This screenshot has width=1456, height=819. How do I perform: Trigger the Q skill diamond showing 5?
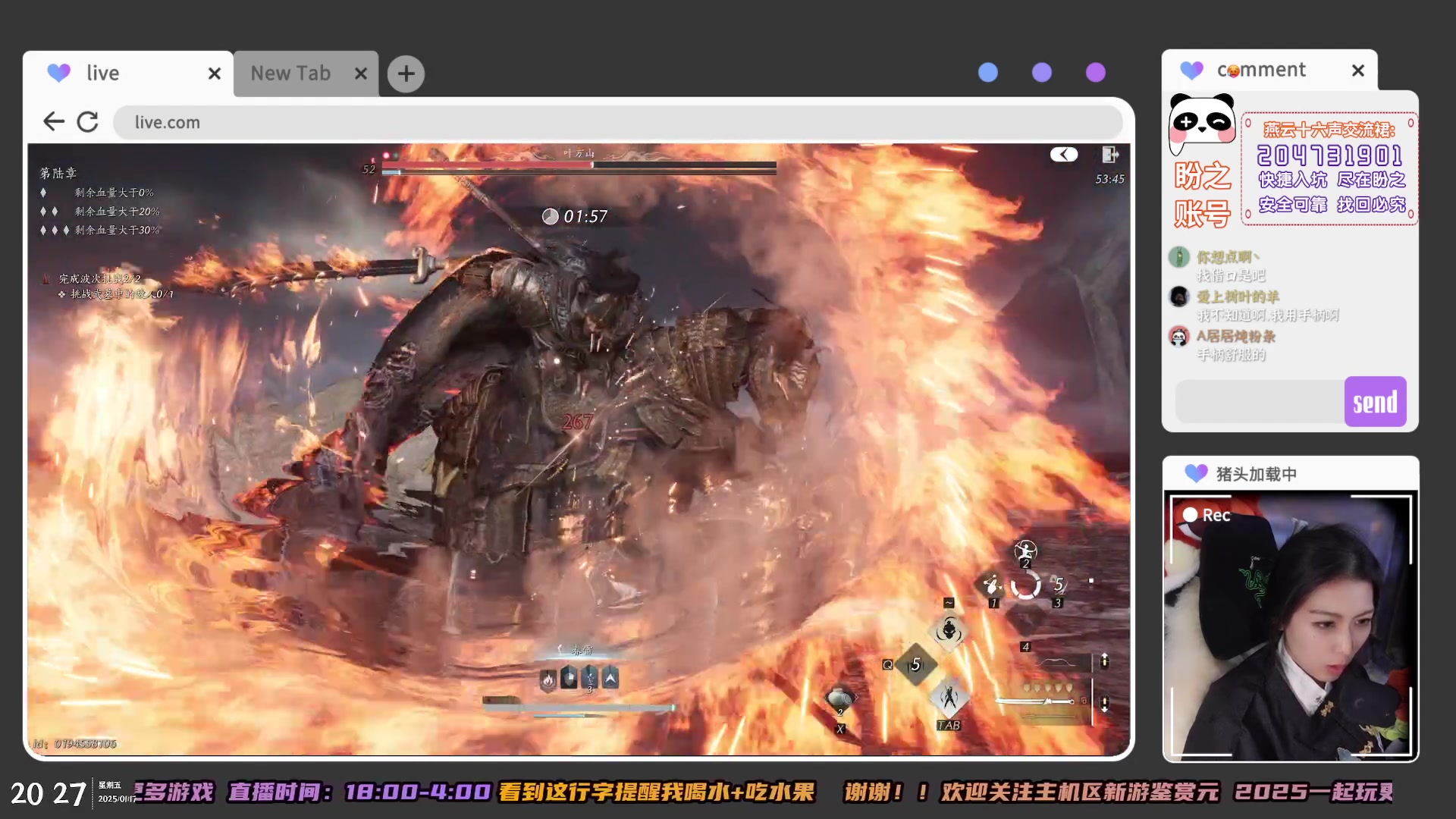pos(915,664)
